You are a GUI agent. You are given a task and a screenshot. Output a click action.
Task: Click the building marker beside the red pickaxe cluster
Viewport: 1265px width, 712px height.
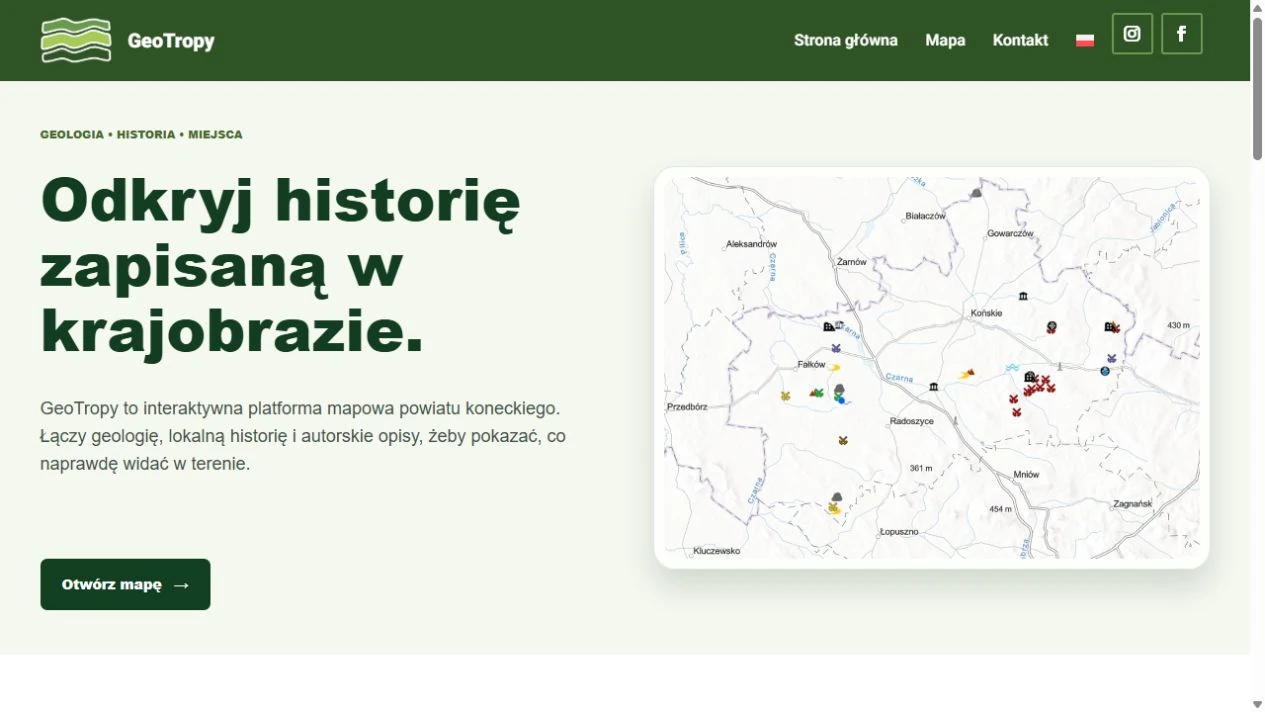[1029, 377]
